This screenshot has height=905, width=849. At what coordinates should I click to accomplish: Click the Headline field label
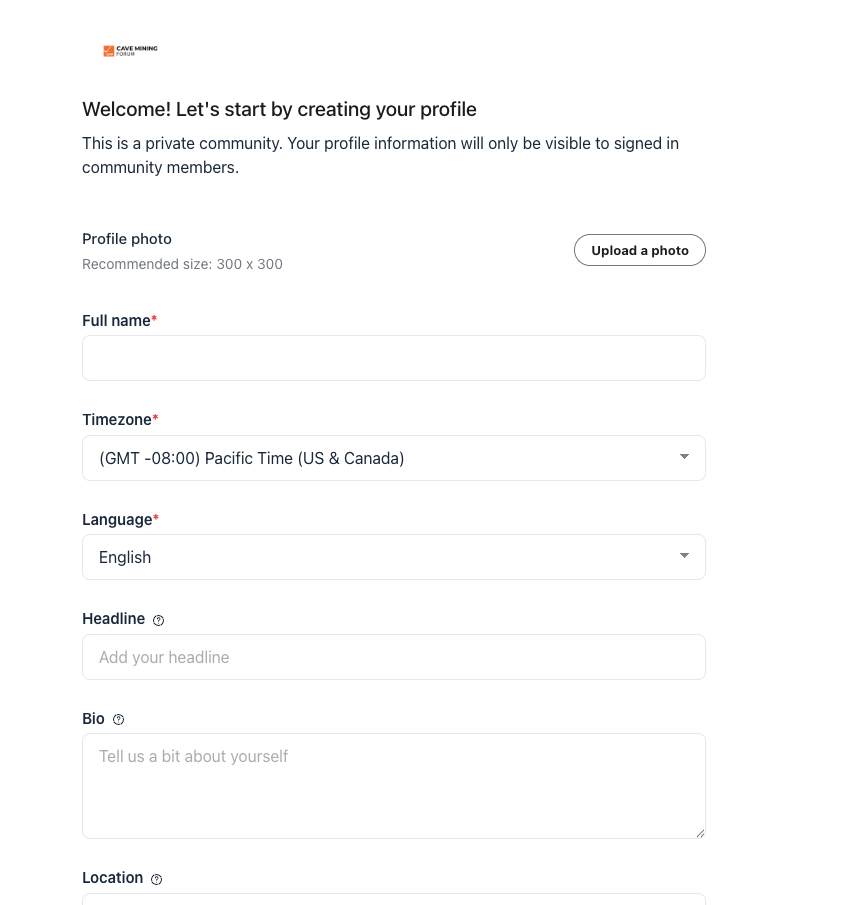pos(114,619)
